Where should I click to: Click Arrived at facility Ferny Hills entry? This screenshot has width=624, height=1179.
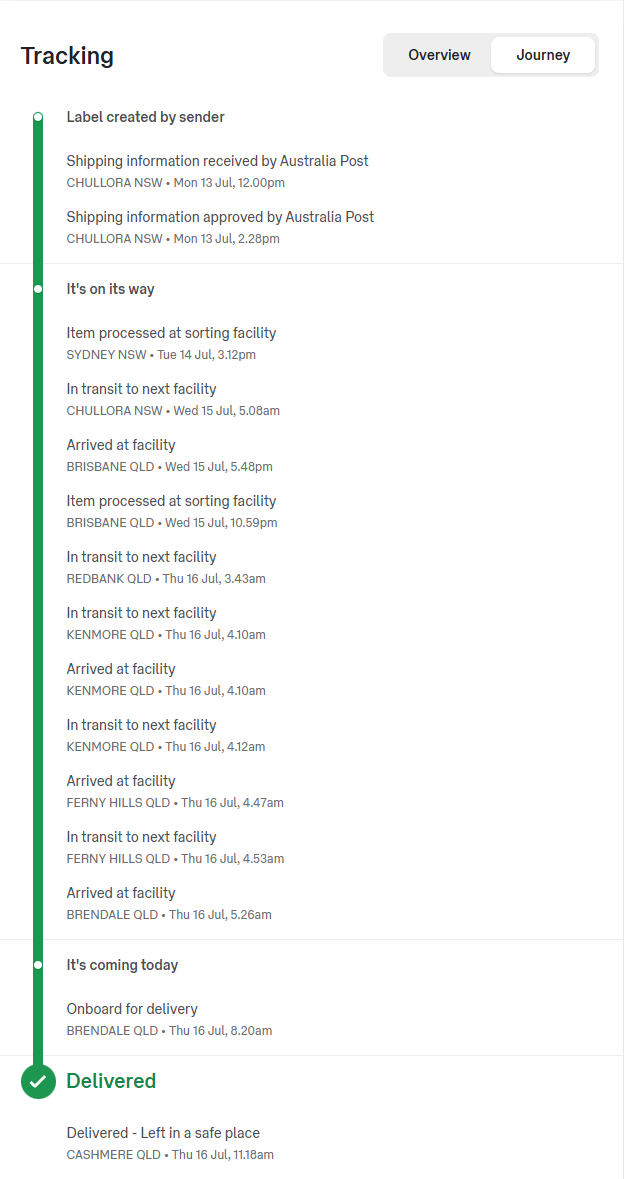pos(175,791)
